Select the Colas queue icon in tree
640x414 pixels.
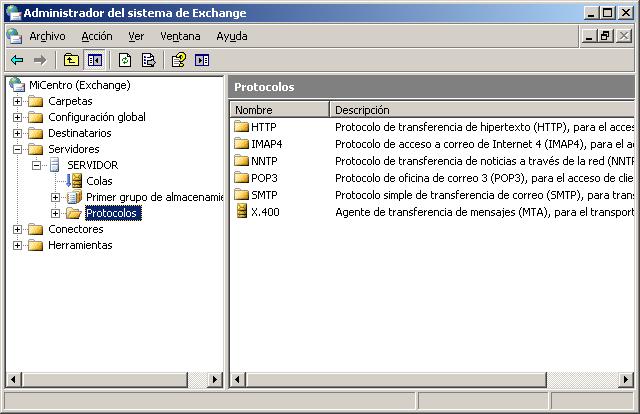[x=74, y=181]
